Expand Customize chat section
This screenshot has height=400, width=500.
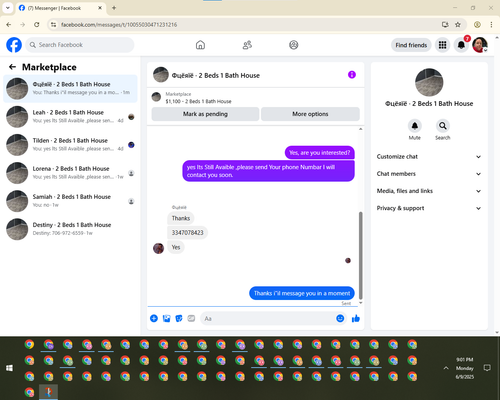(429, 157)
